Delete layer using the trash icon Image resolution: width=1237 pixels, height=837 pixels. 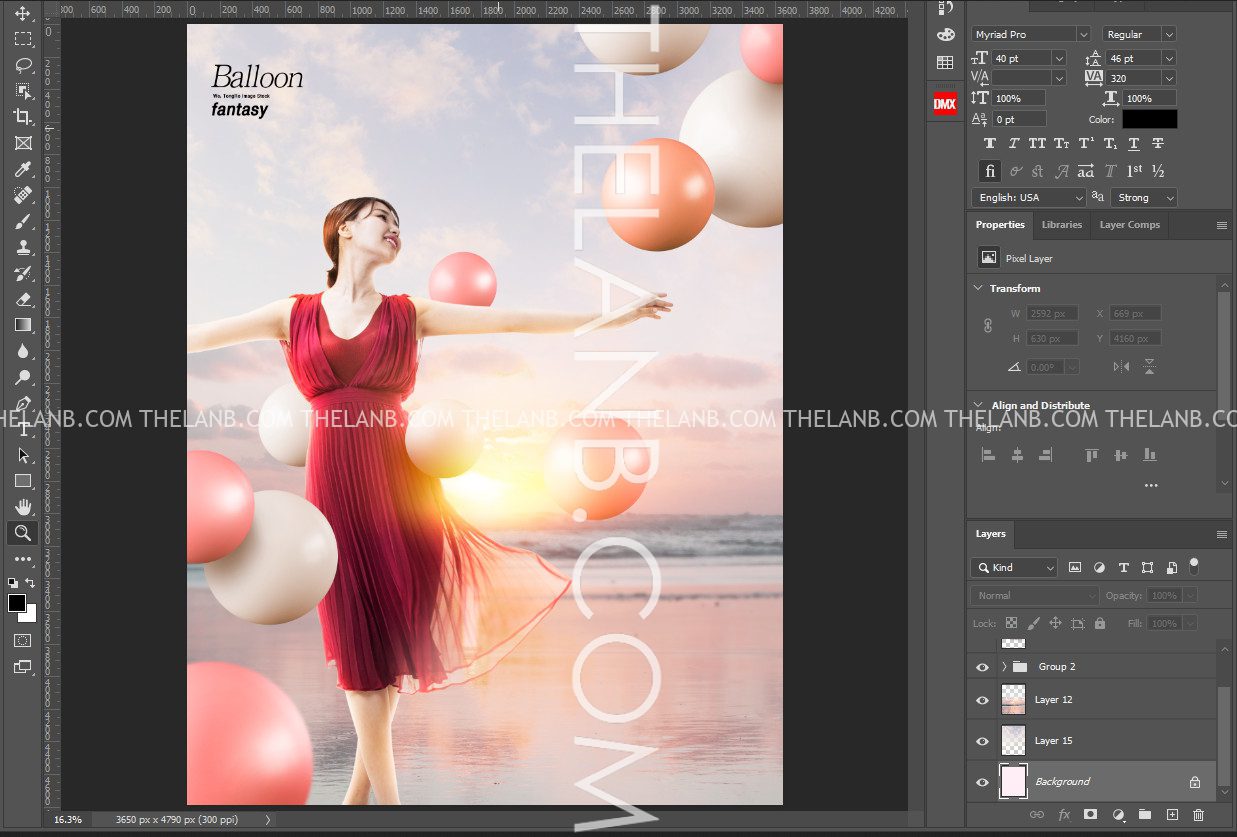tap(1199, 815)
